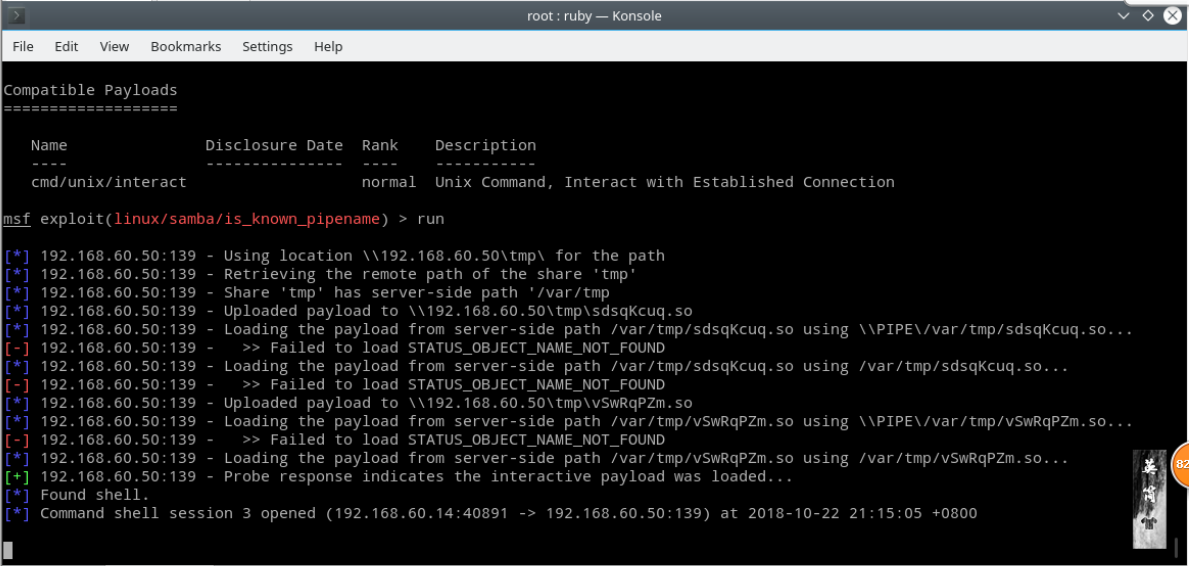Click the 'Rank' column header
The image size is (1189, 566).
pos(380,145)
